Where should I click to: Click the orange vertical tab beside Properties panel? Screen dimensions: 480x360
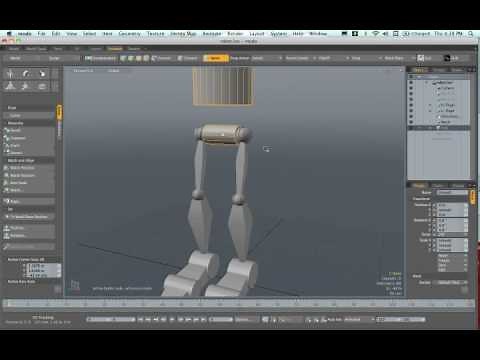click(472, 197)
